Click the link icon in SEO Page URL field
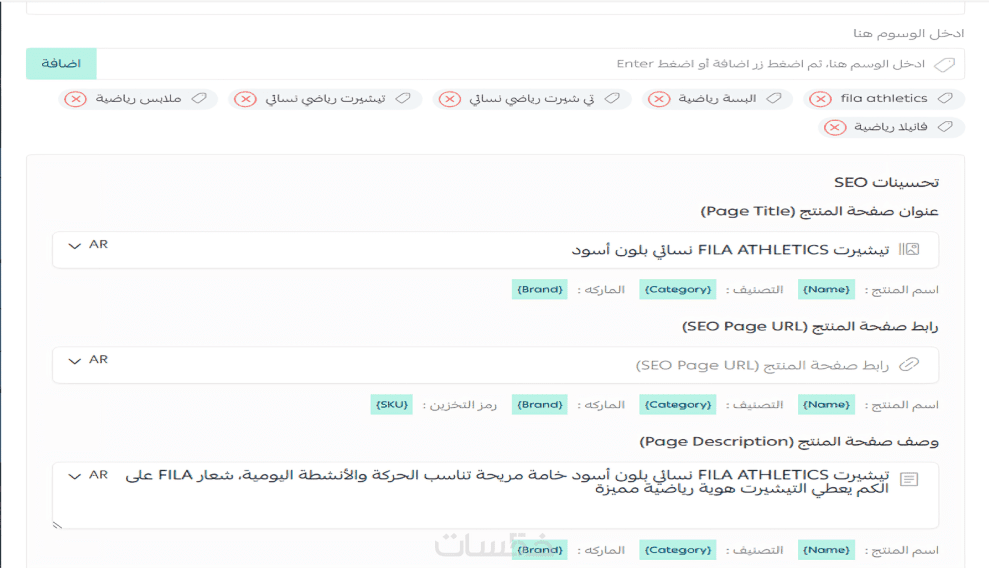 909,364
